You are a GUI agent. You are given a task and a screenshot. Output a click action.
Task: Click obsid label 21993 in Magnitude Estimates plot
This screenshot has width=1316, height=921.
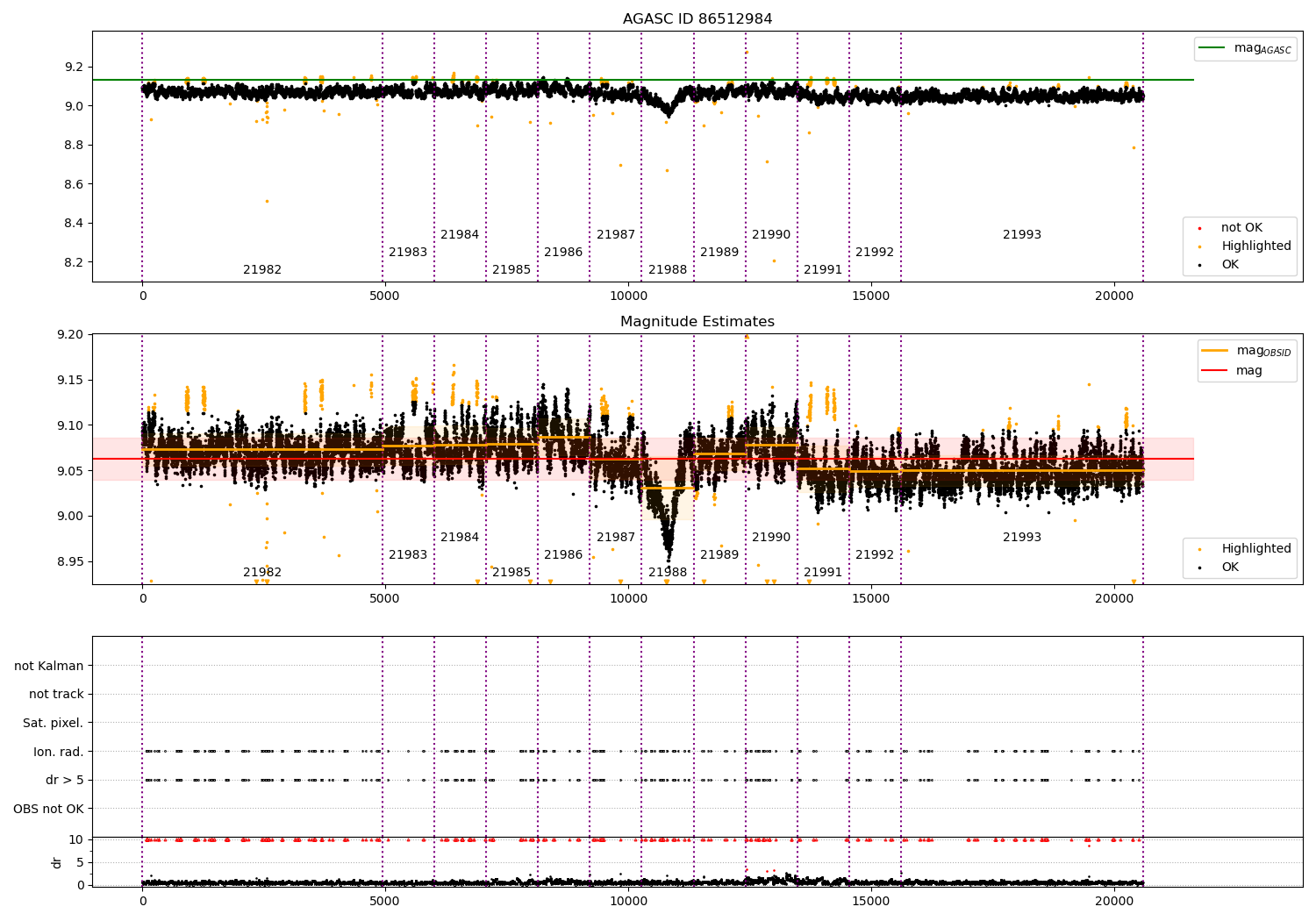(x=1022, y=537)
